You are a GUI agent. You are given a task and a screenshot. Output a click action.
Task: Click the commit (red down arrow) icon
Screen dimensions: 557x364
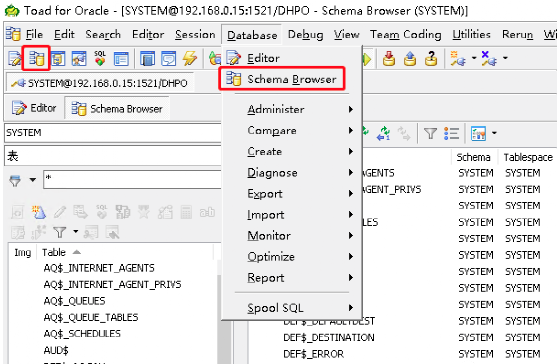389,59
